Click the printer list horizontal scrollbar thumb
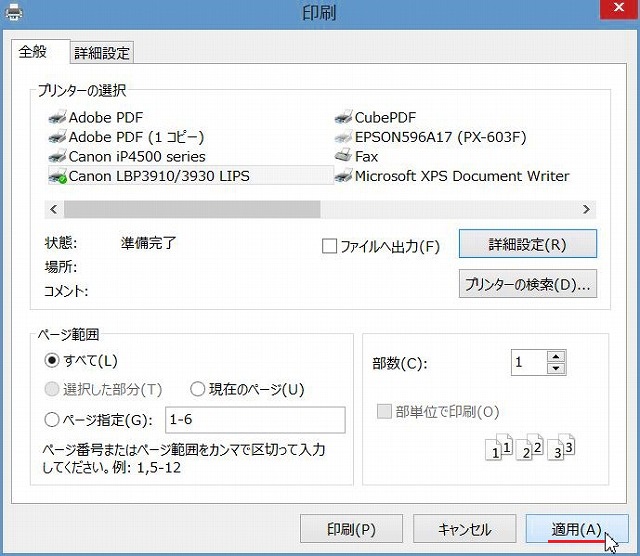Screen dimensions: 640x556 click(x=192, y=209)
